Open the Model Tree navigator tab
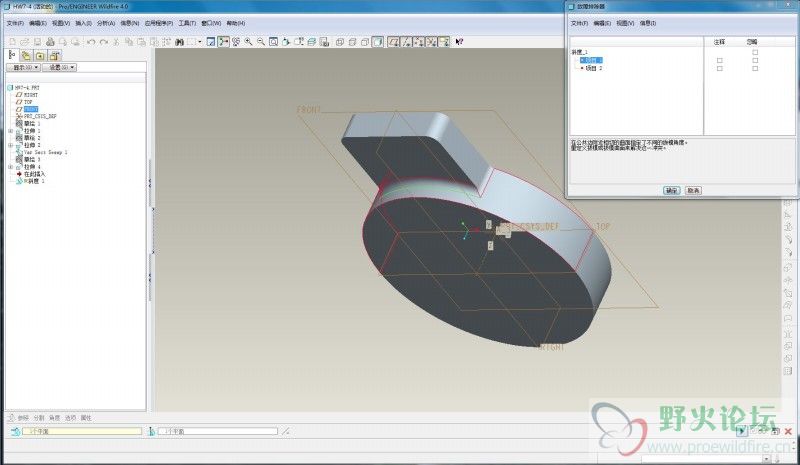Image resolution: width=800 pixels, height=465 pixels. click(12, 55)
